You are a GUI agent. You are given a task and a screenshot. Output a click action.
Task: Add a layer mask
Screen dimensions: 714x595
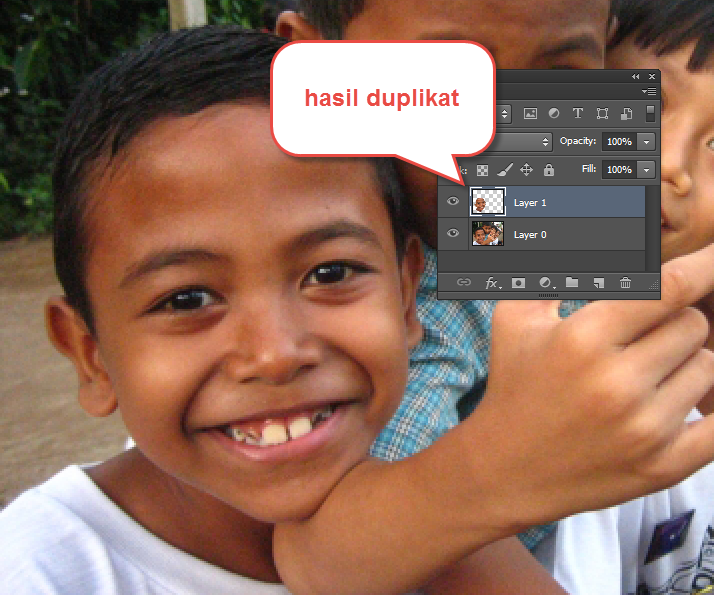point(518,283)
